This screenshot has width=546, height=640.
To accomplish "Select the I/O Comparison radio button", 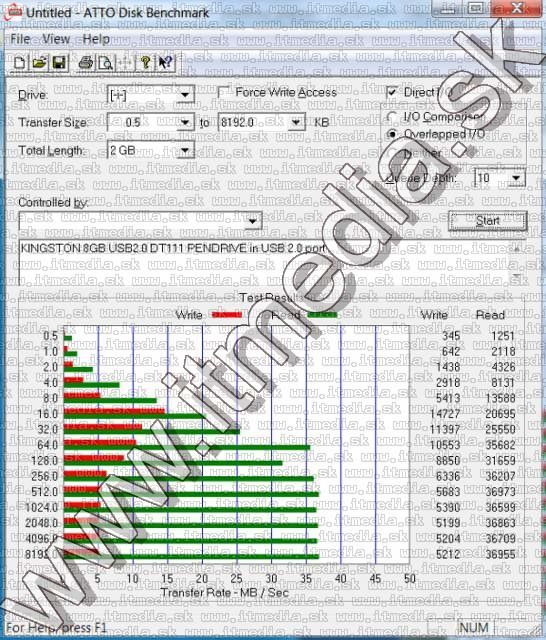I will pyautogui.click(x=392, y=117).
